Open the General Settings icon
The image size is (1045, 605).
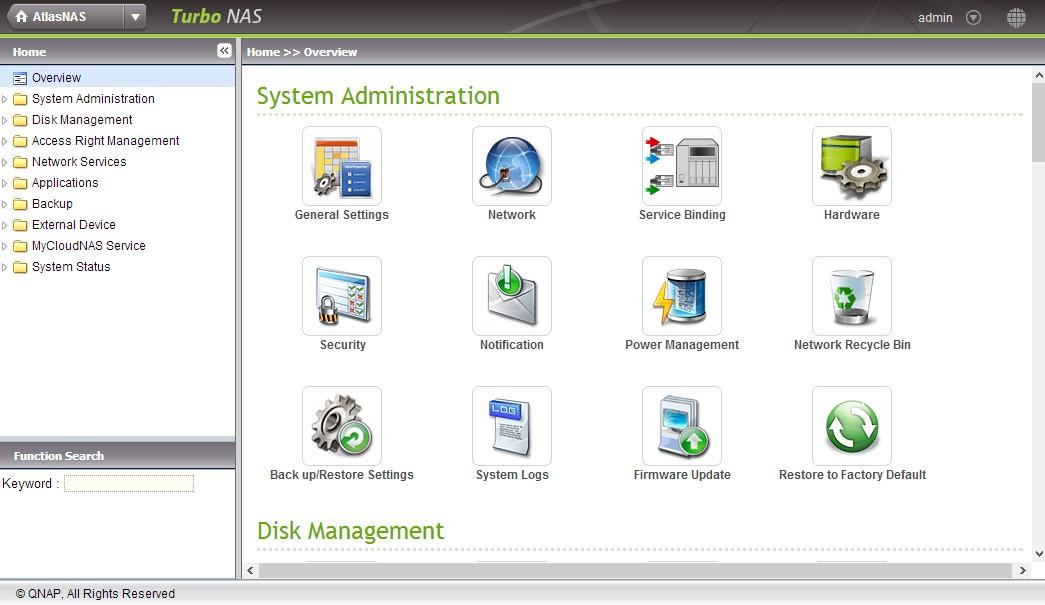pyautogui.click(x=342, y=166)
